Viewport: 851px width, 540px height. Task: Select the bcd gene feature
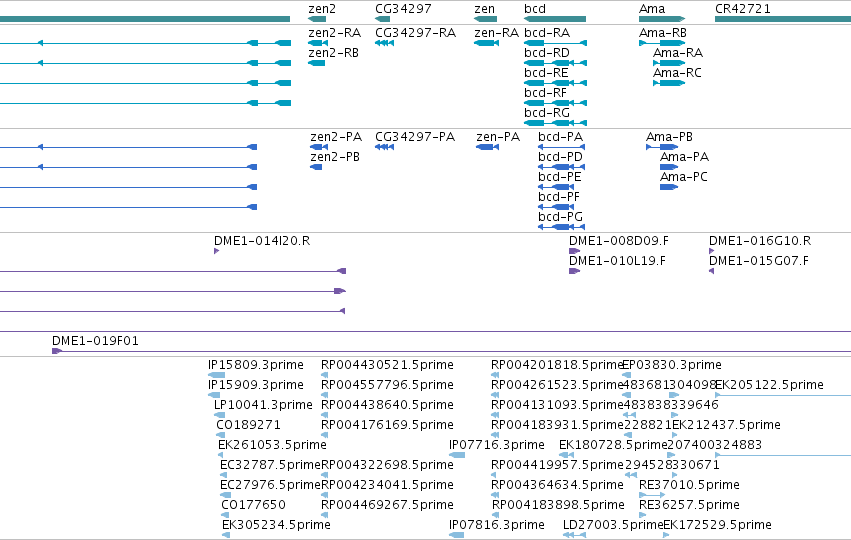point(555,19)
